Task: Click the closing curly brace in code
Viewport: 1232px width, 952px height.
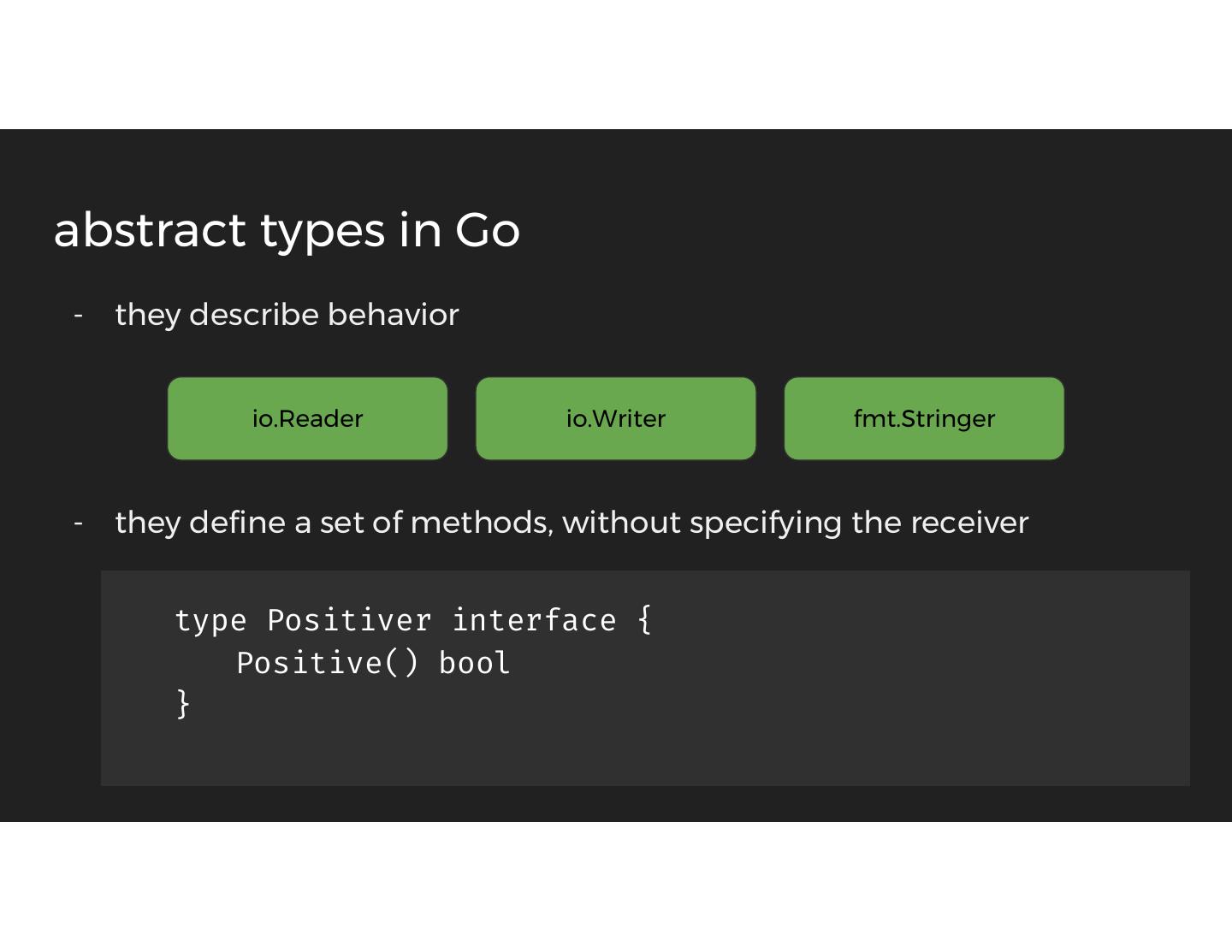Action: 183,704
